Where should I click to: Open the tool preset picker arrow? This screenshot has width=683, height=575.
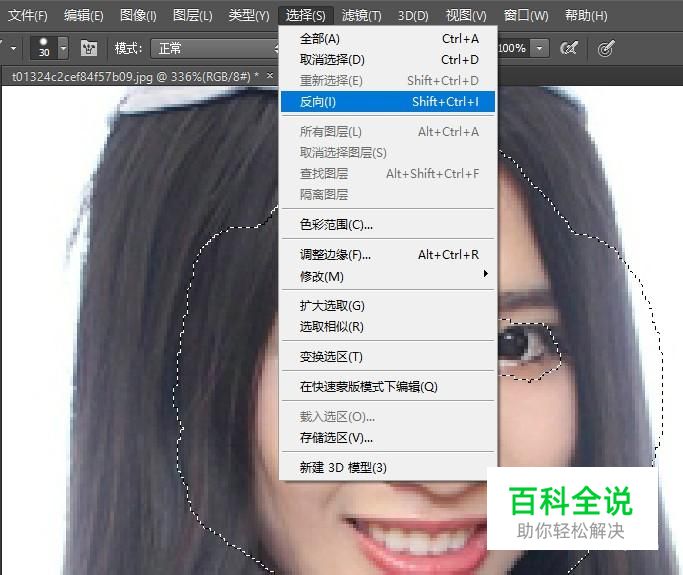[x=14, y=48]
